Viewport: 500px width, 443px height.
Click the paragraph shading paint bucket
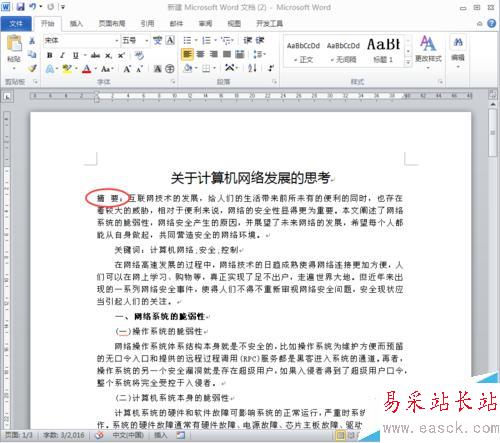tap(188, 68)
